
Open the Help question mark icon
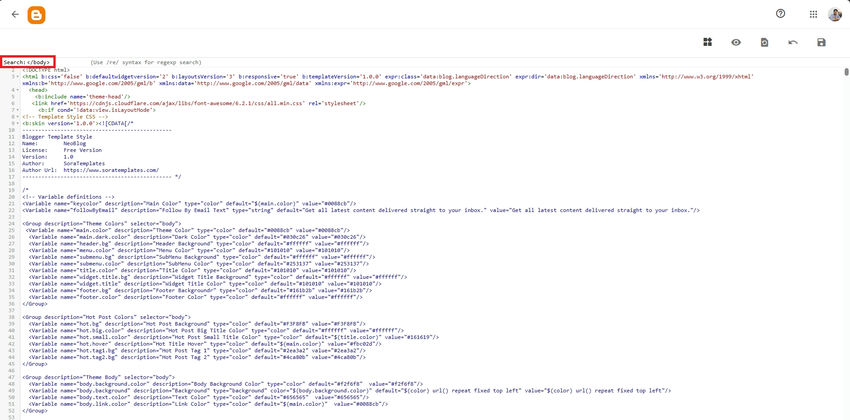tap(781, 14)
